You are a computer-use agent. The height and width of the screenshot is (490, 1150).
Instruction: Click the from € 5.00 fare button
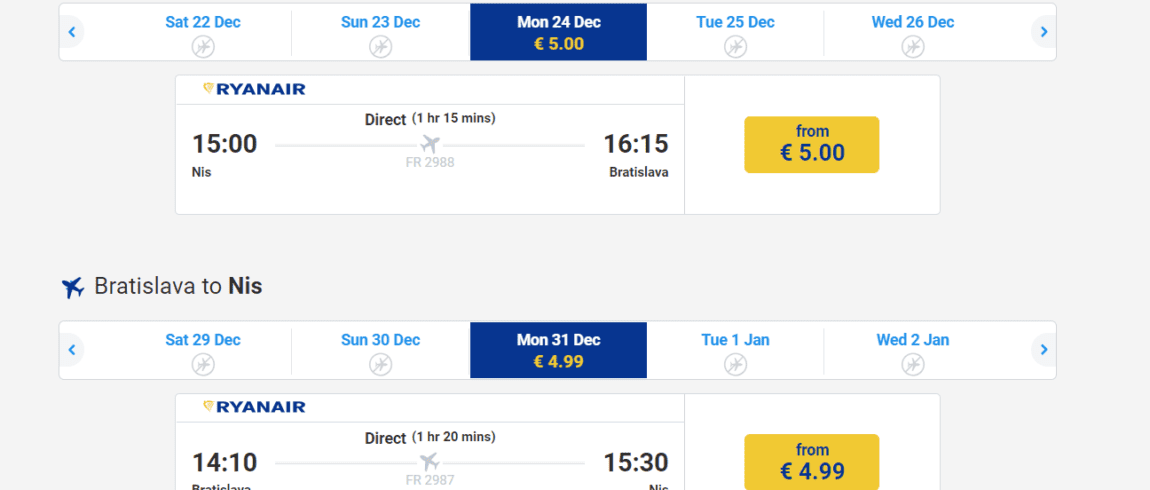[x=812, y=145]
